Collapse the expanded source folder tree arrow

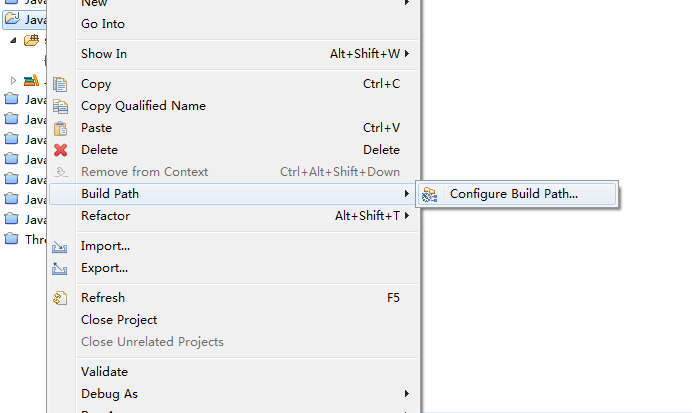pyautogui.click(x=13, y=40)
